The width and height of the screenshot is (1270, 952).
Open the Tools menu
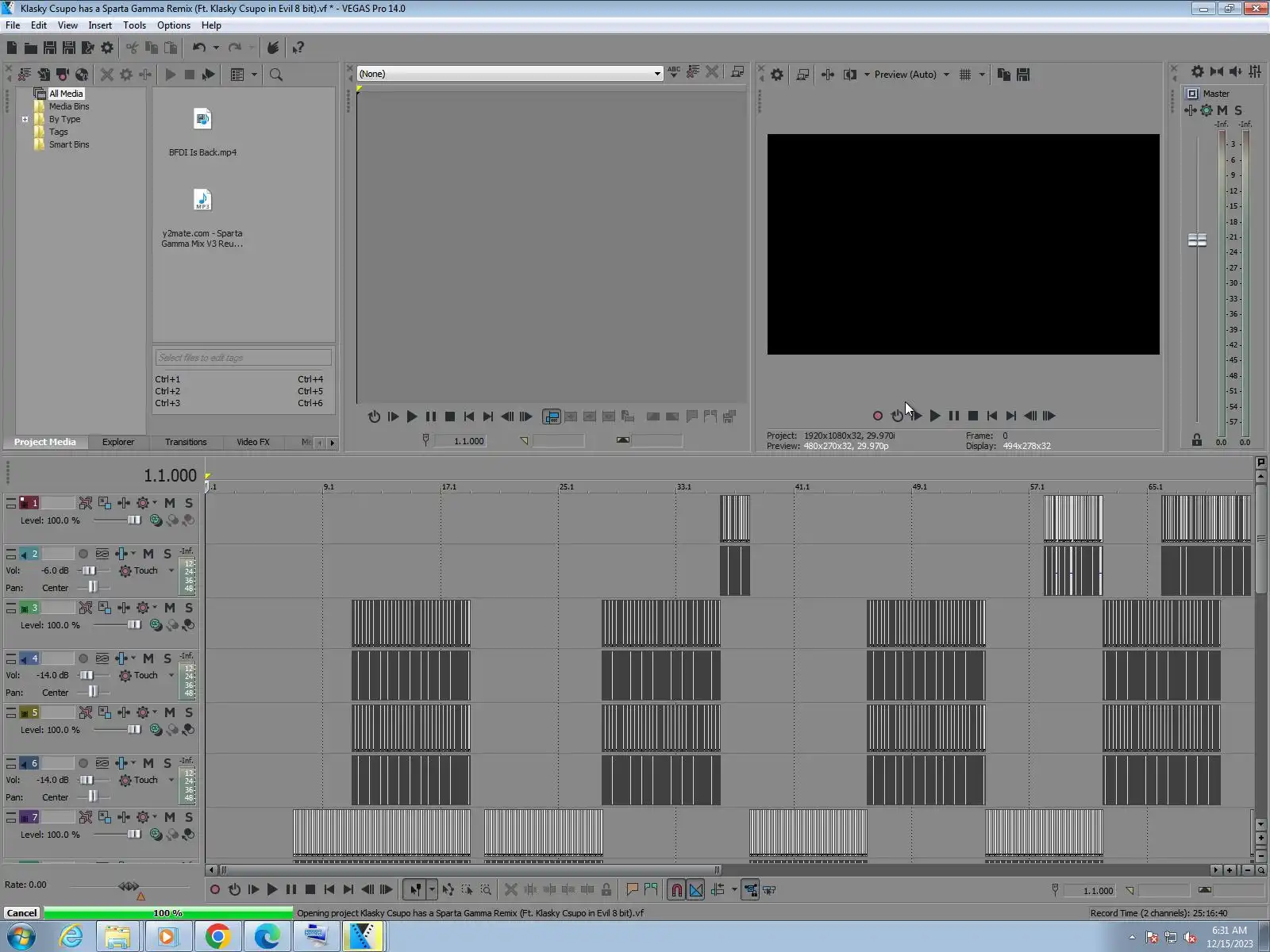[x=134, y=25]
